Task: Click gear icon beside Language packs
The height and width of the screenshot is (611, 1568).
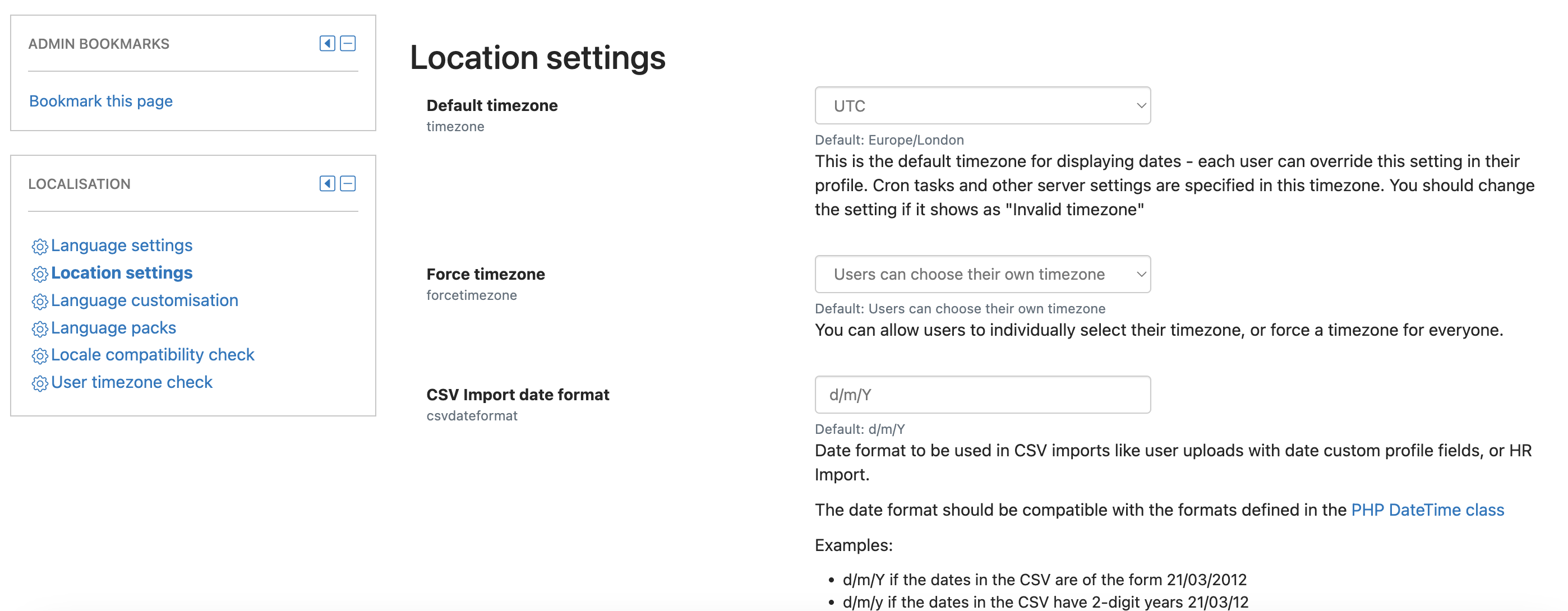Action: (40, 328)
